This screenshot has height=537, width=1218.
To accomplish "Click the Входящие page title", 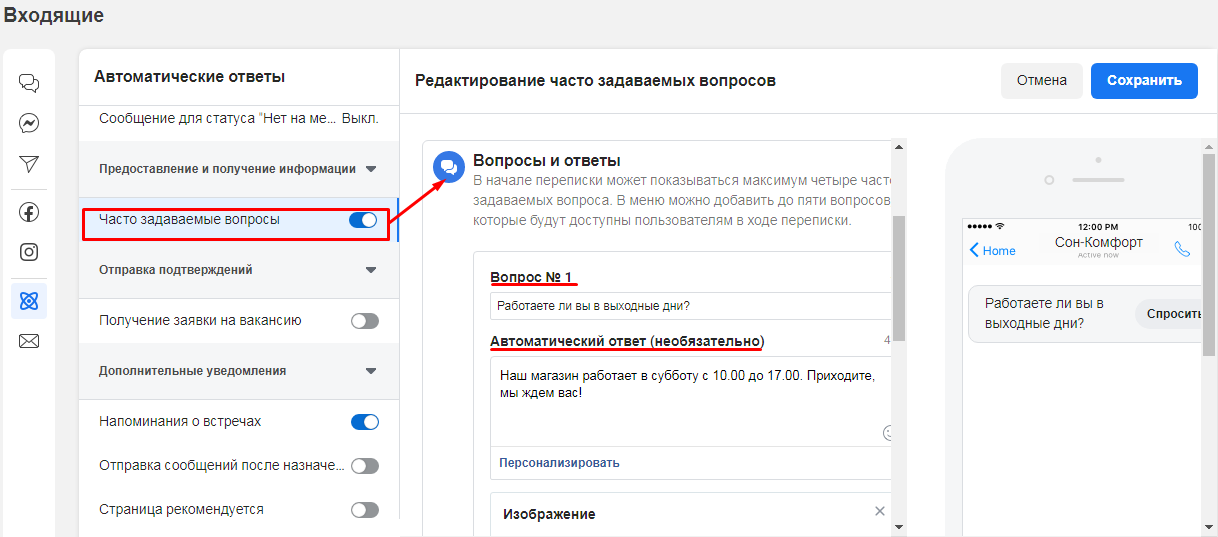I will pos(53,16).
